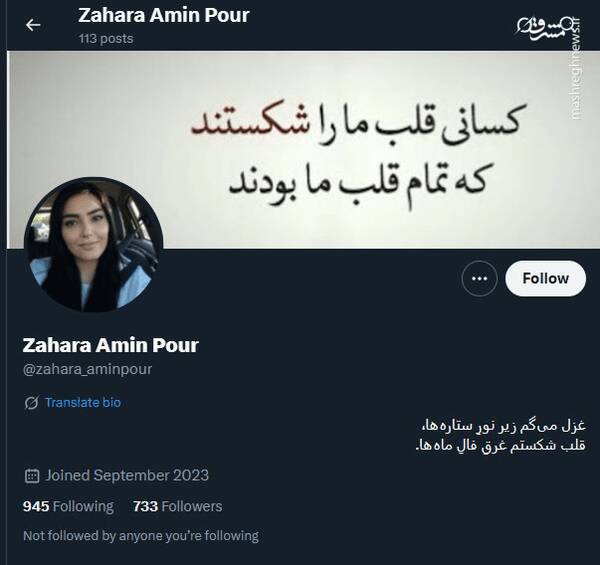600x565 pixels.
Task: Click the @zahara_aminpour handle
Action: [87, 369]
